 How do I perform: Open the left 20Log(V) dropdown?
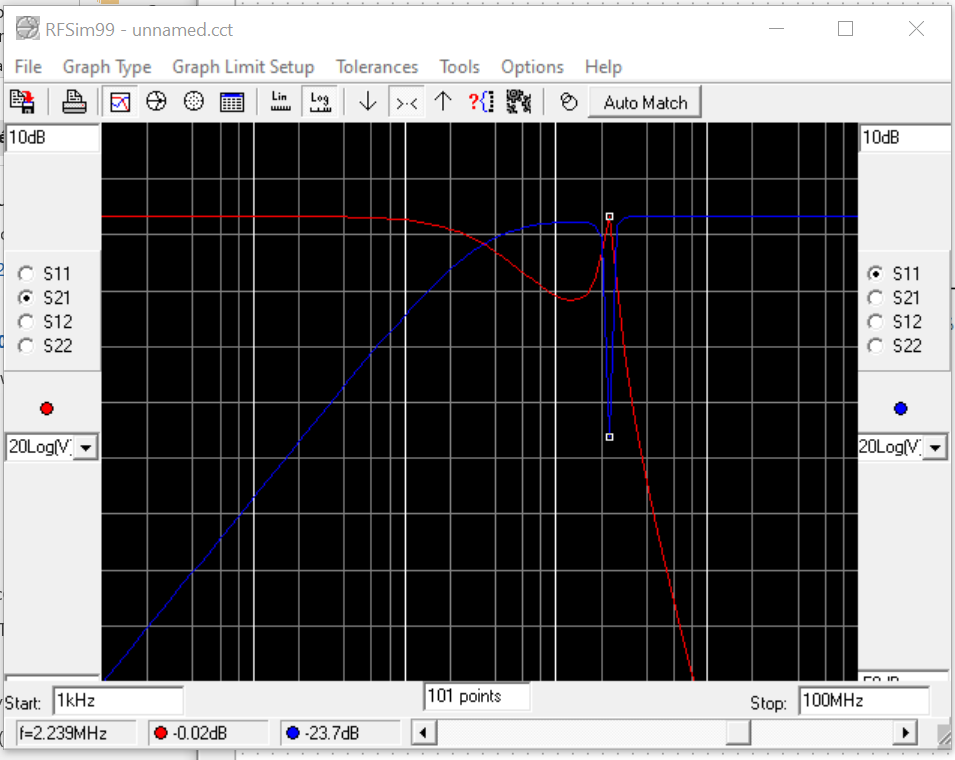(86, 448)
